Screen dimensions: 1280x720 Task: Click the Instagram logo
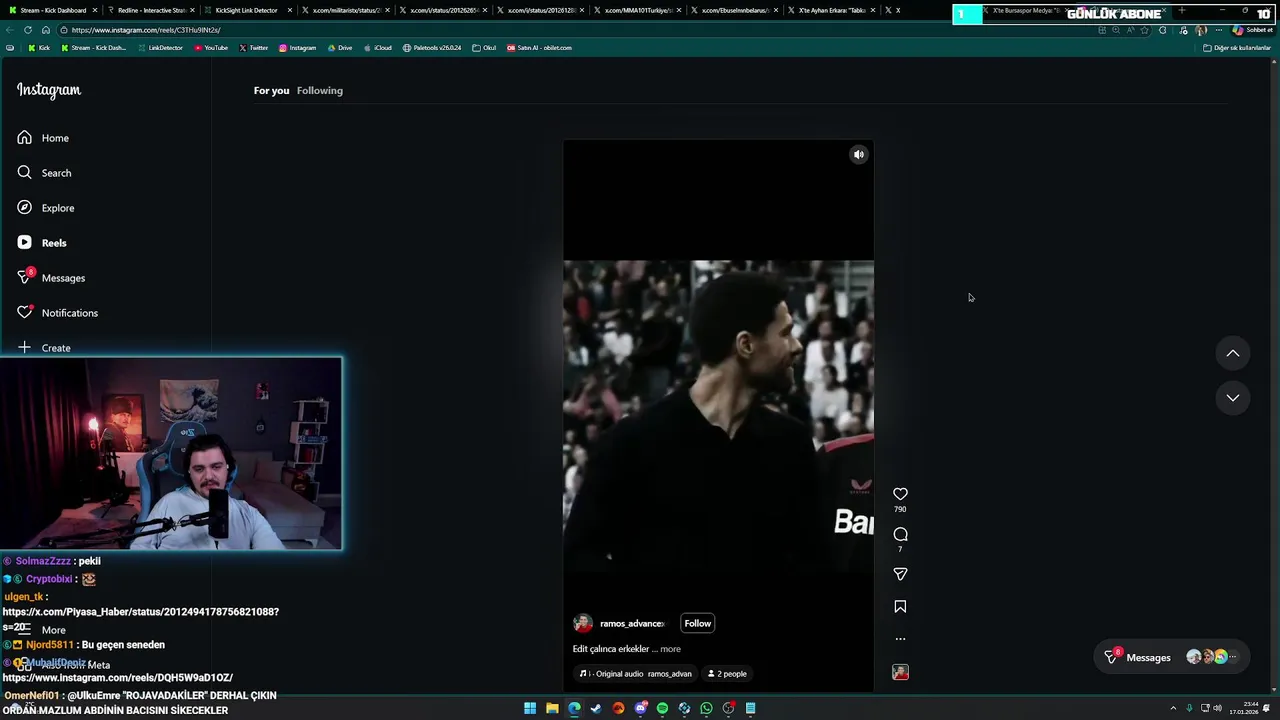pos(49,90)
